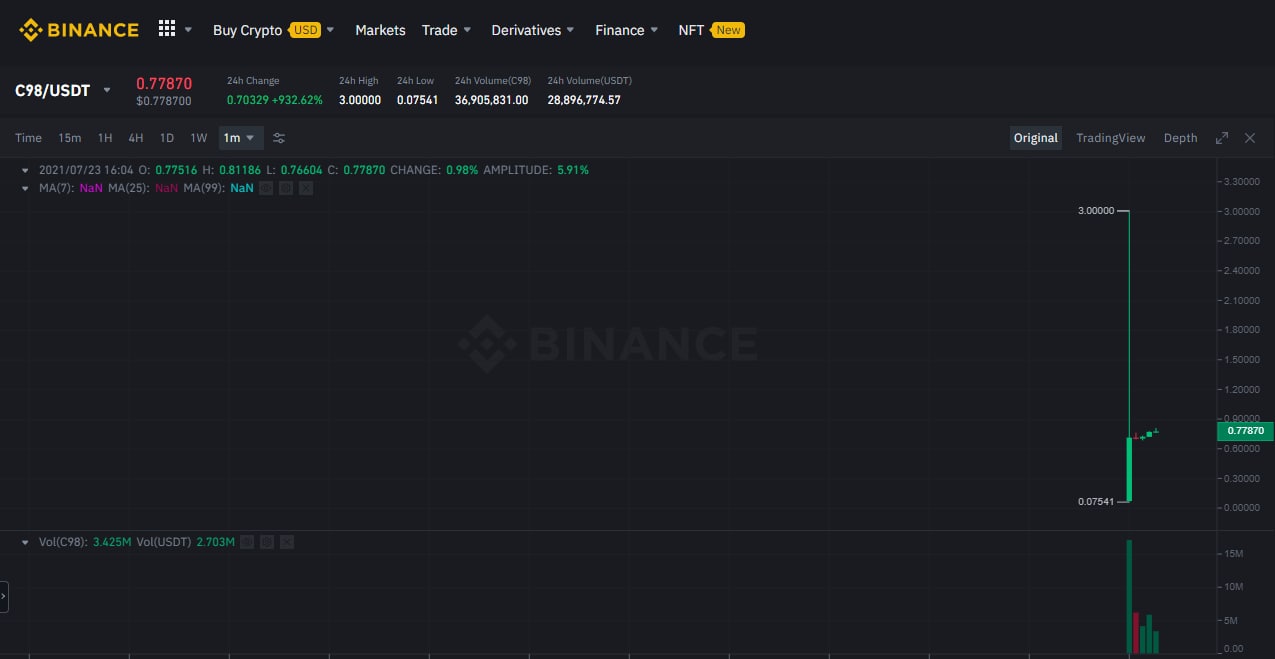
Task: Switch to TradingView chart mode
Action: coord(1111,138)
